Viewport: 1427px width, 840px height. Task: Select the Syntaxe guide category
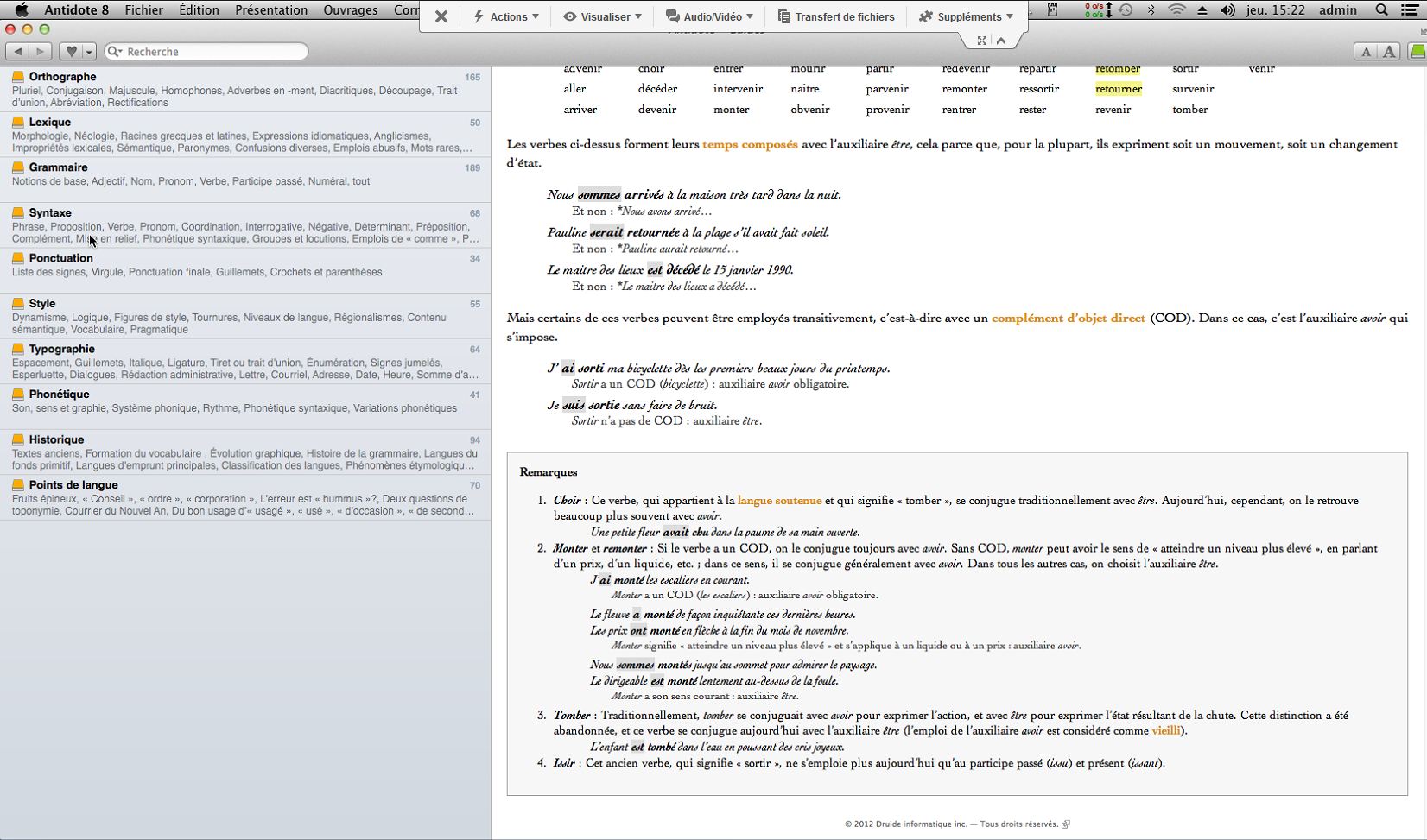(x=245, y=225)
